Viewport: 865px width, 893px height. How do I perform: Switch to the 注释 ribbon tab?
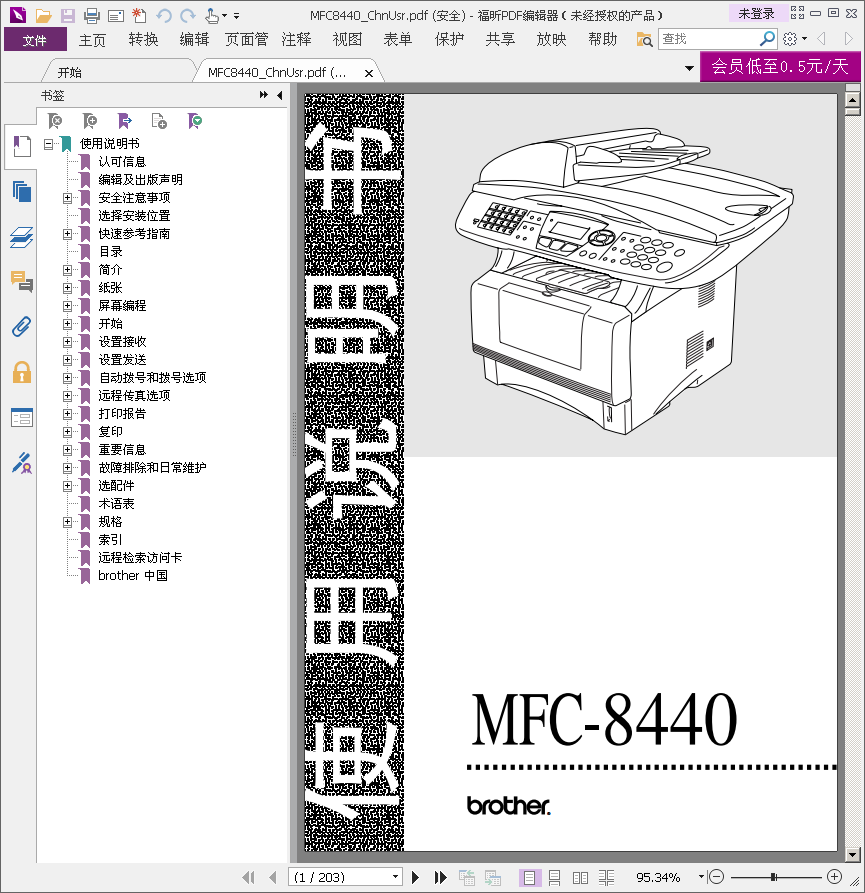click(x=296, y=40)
